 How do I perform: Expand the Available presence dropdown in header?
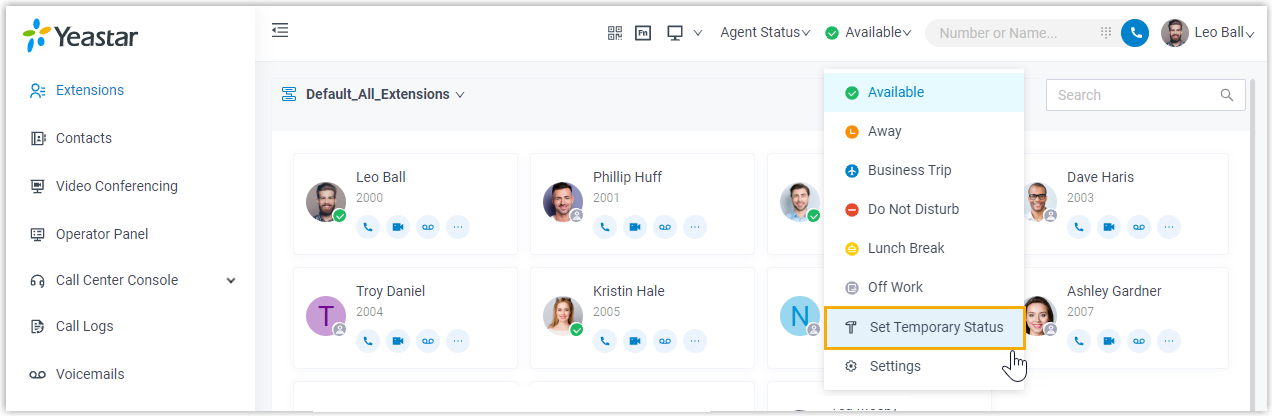(868, 33)
